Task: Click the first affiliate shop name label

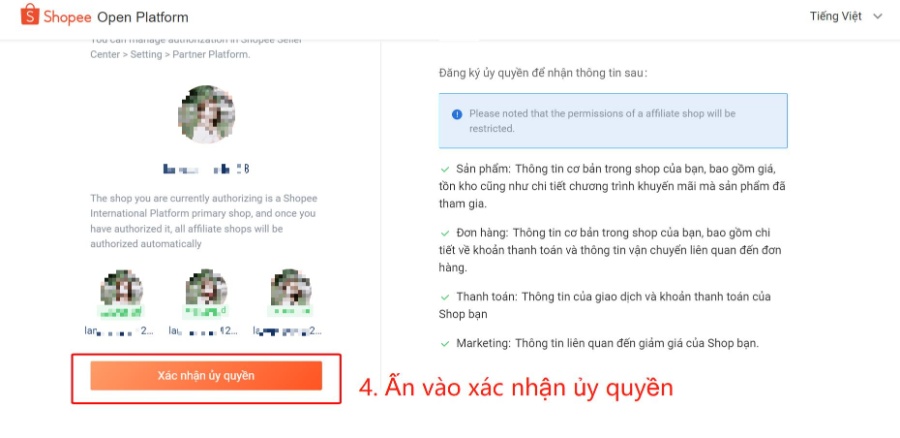Action: point(119,331)
